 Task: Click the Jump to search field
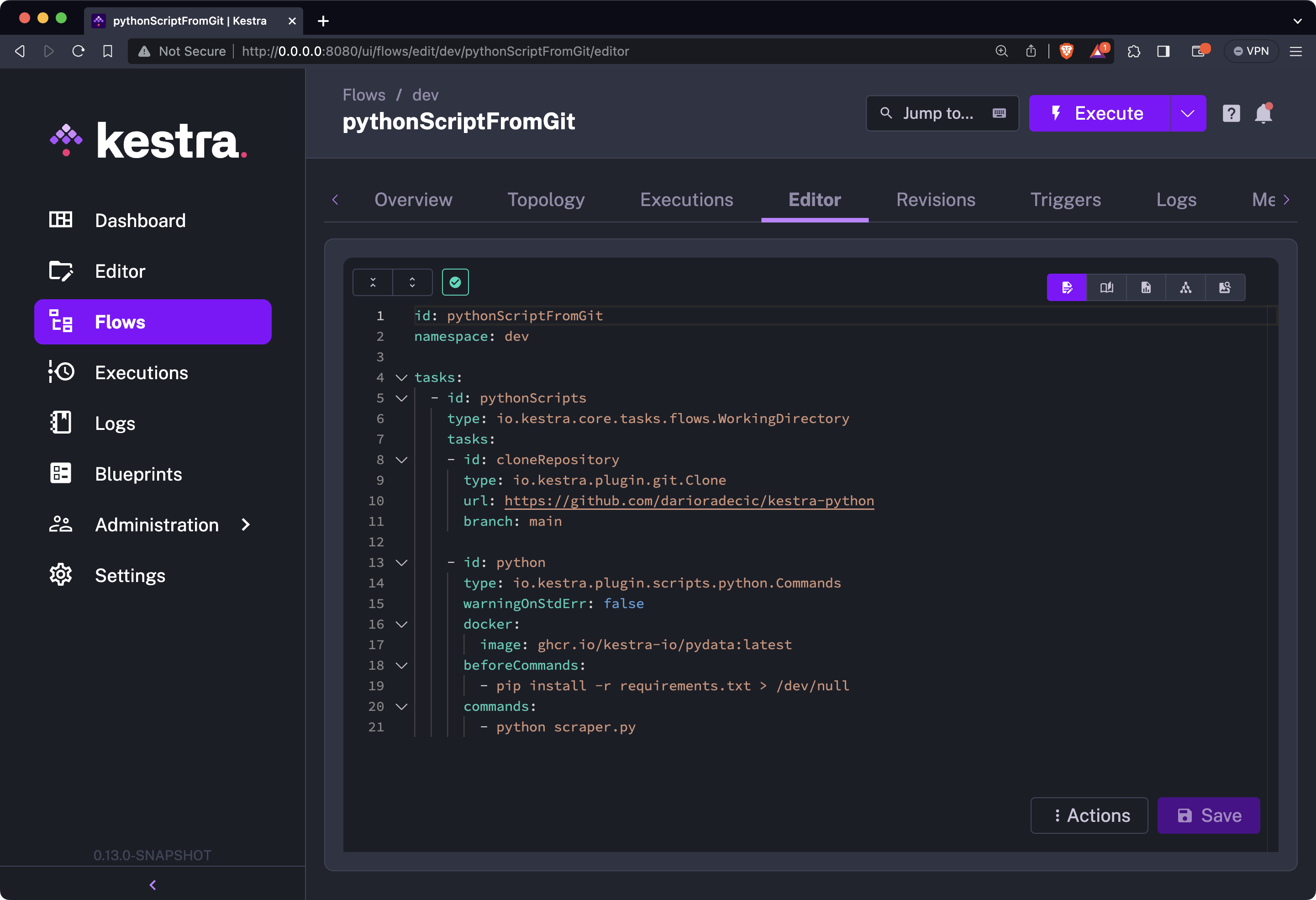pyautogui.click(x=942, y=113)
